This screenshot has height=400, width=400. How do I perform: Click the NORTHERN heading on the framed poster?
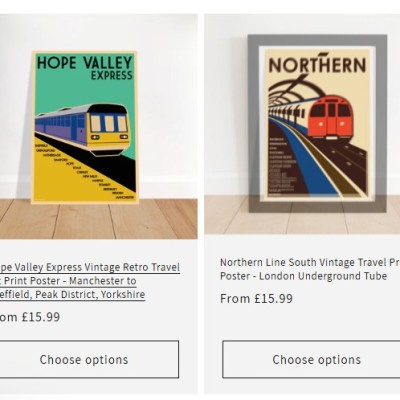click(x=317, y=64)
